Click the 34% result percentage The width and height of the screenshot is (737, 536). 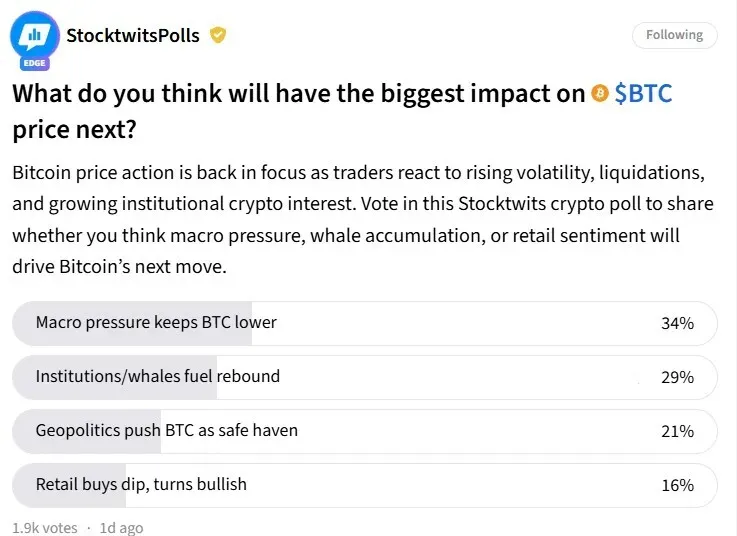(677, 323)
